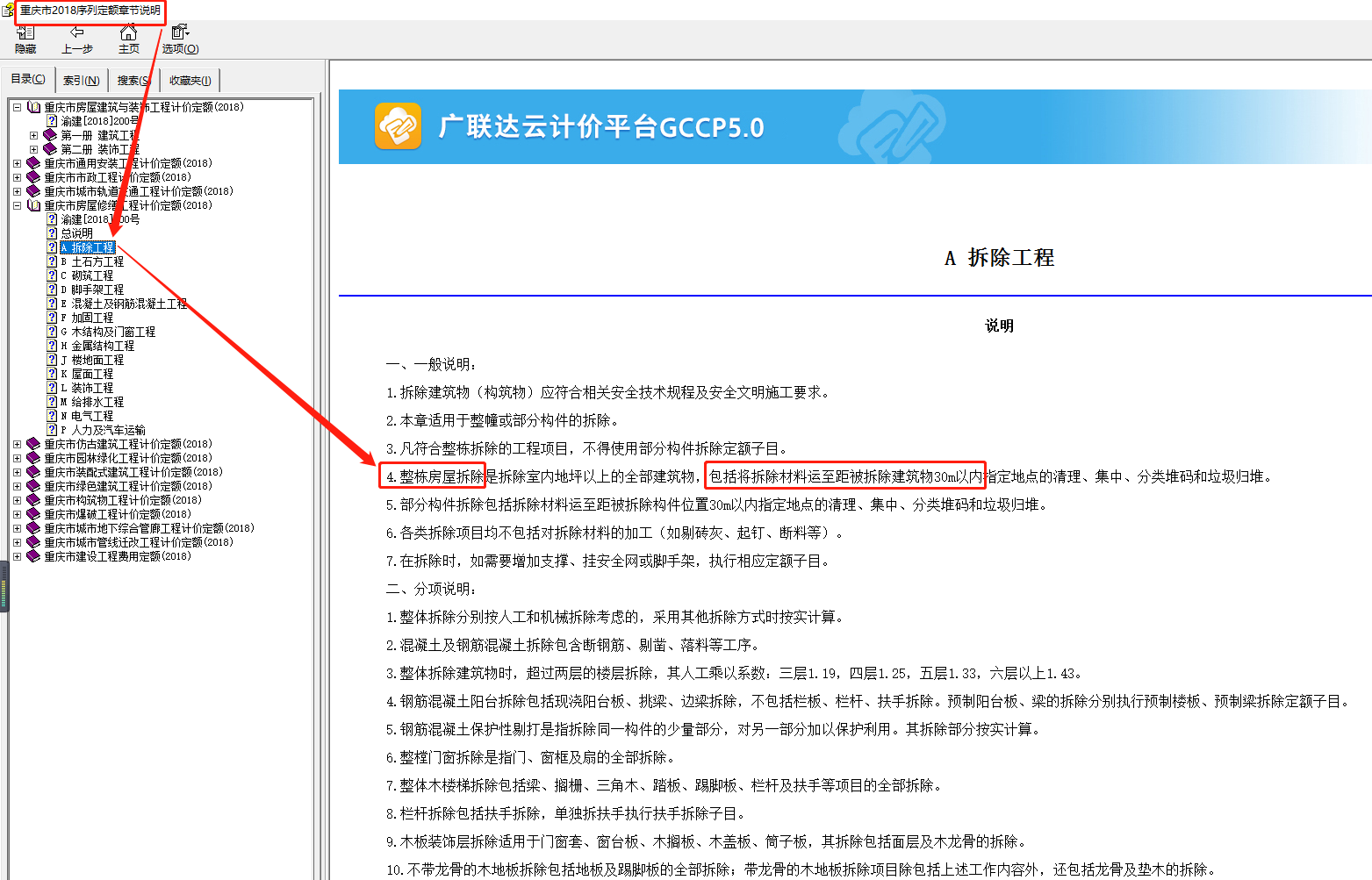Click topic page icon of B 土石方工程
This screenshot has height=880, width=1372.
[52, 261]
